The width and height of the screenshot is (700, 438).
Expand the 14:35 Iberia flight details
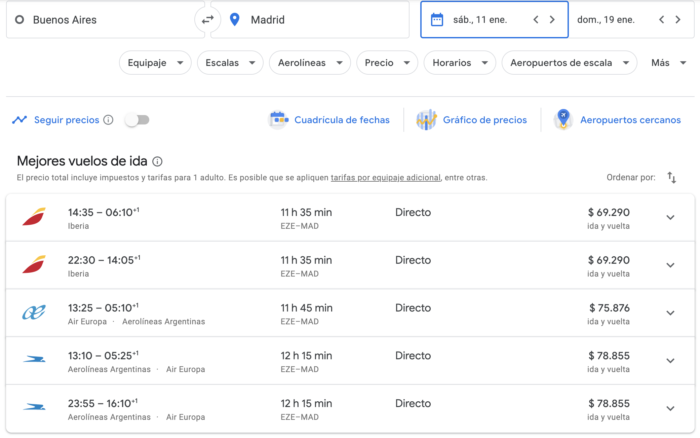coord(670,217)
